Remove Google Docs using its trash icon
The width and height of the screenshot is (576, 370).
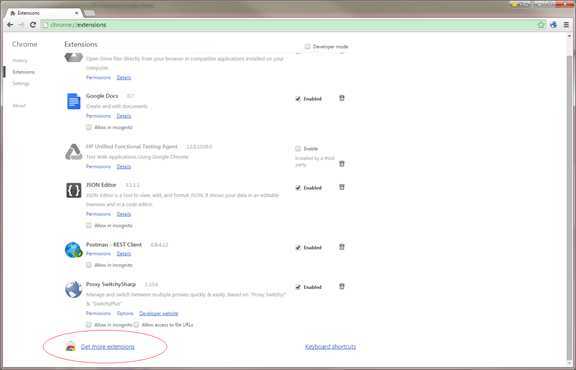pyautogui.click(x=342, y=98)
